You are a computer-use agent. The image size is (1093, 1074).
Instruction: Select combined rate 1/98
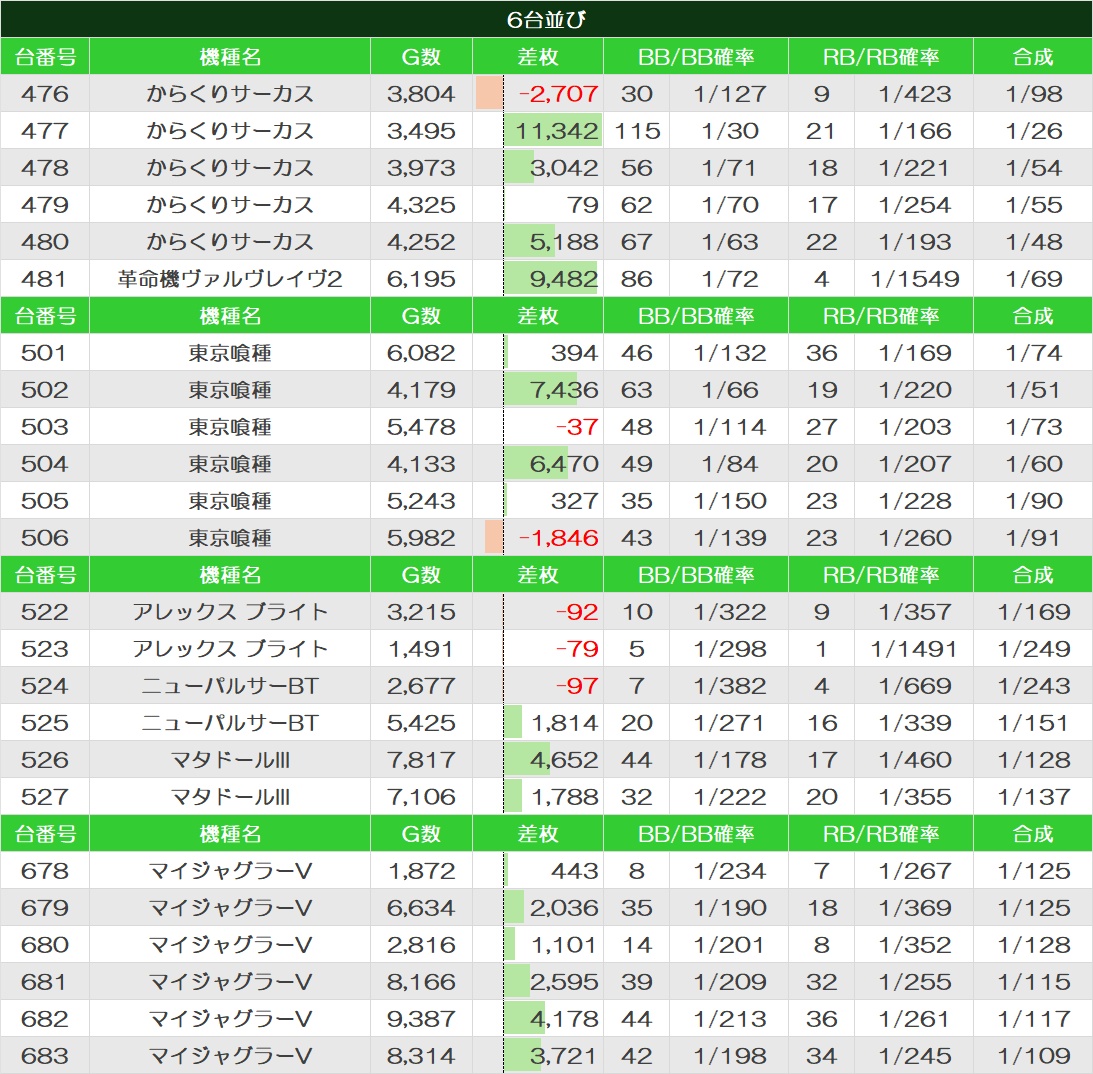tap(1033, 93)
